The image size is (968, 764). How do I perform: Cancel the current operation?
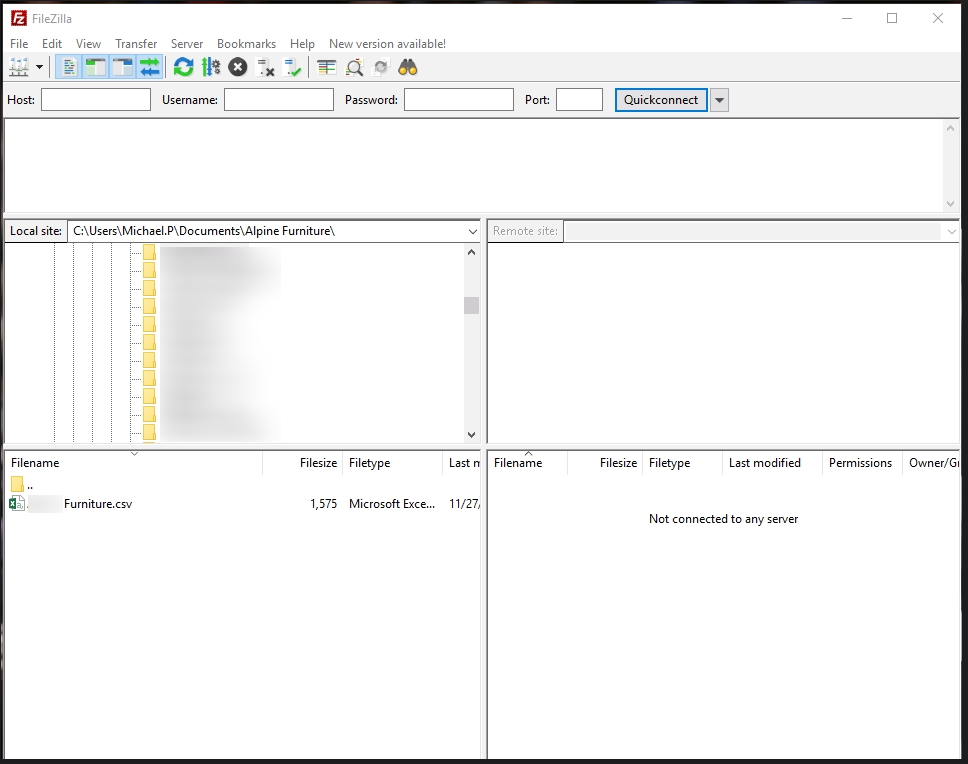click(x=238, y=67)
